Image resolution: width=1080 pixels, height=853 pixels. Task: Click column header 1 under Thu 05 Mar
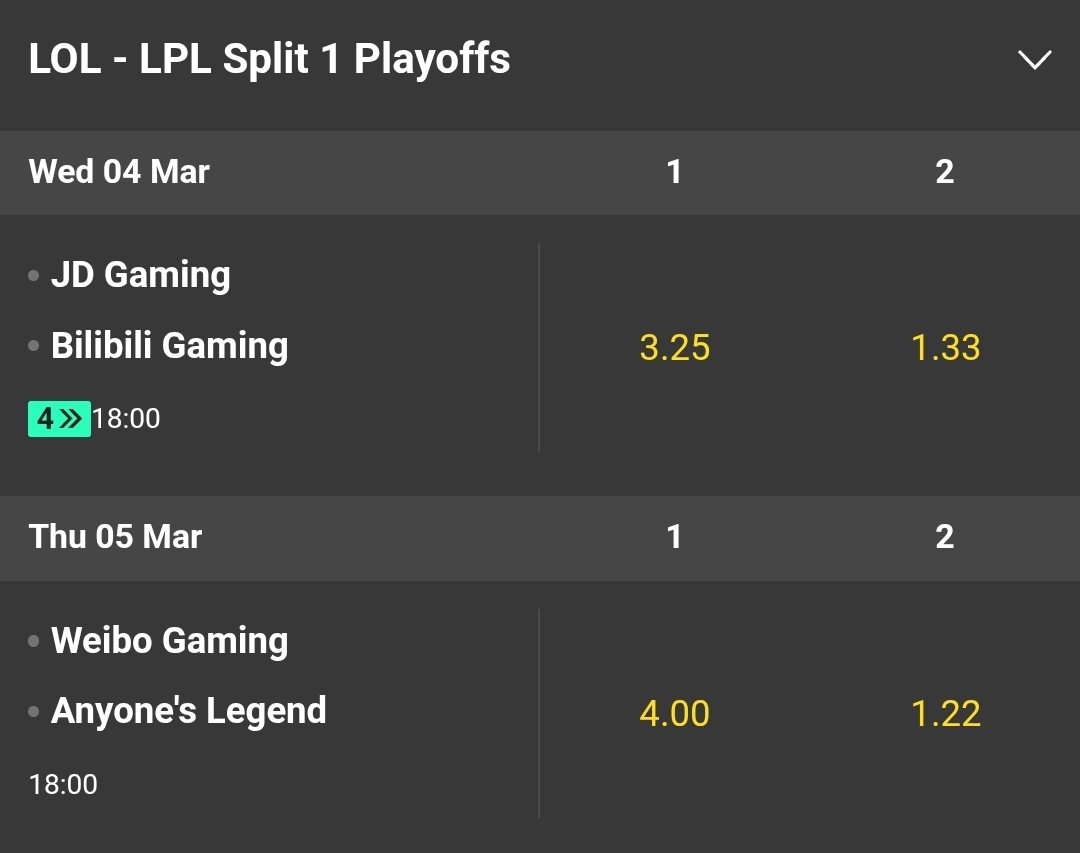pos(674,537)
